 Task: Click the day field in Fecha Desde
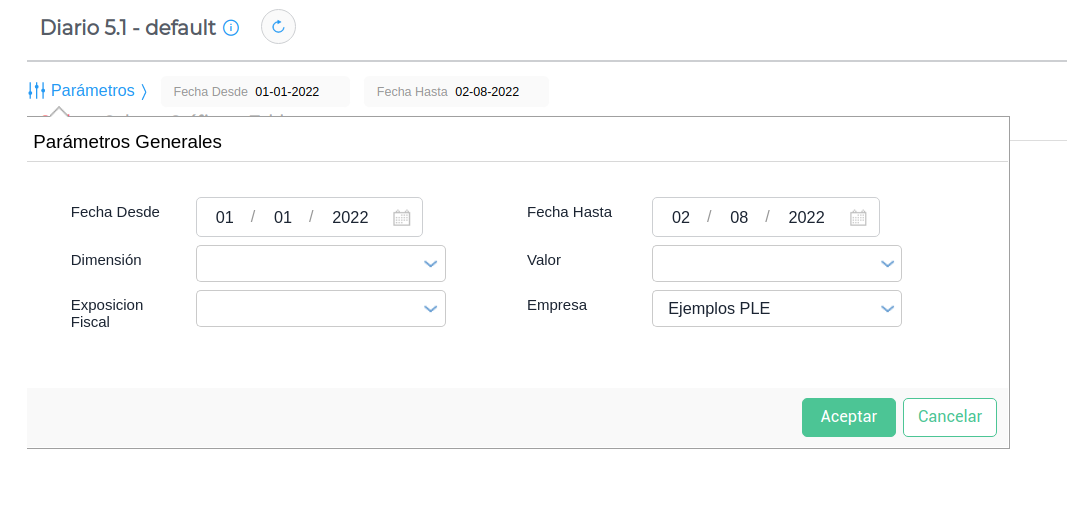225,218
